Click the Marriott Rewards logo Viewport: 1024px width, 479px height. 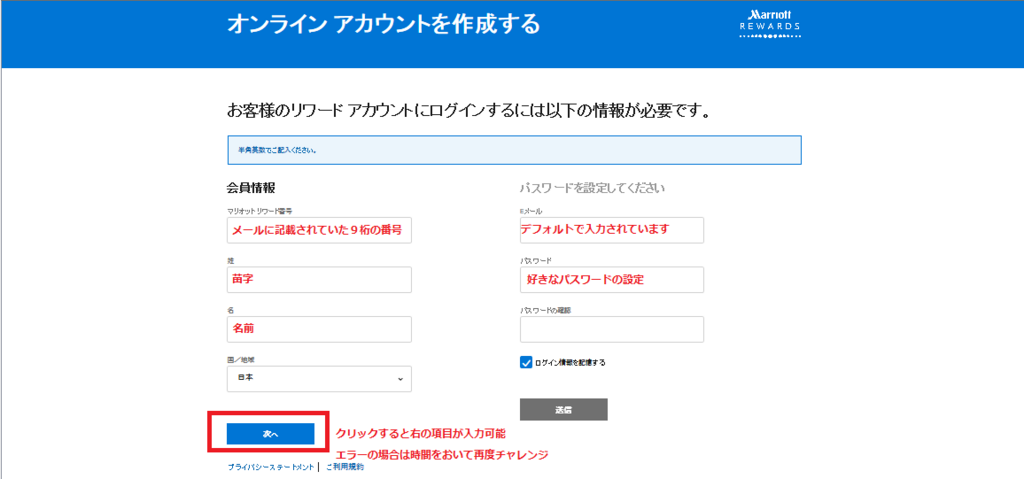(x=770, y=25)
